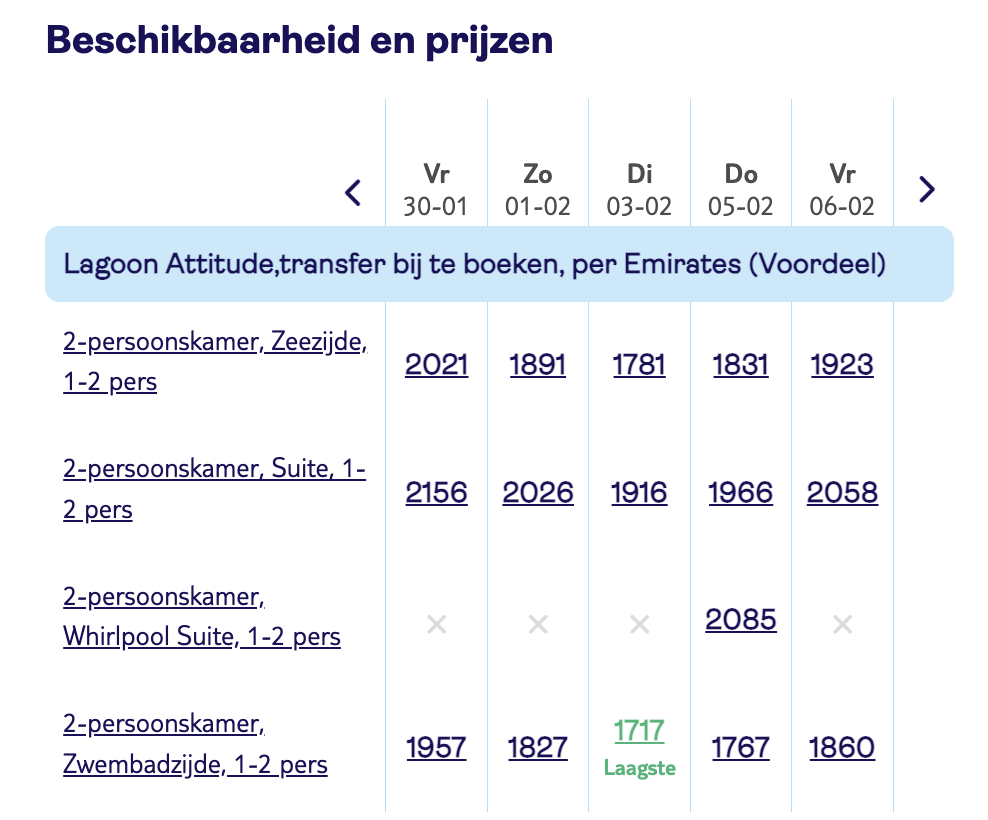Click unavailable X for Whirlpool Suite on 06-02
This screenshot has height=820, width=988.
point(842,625)
